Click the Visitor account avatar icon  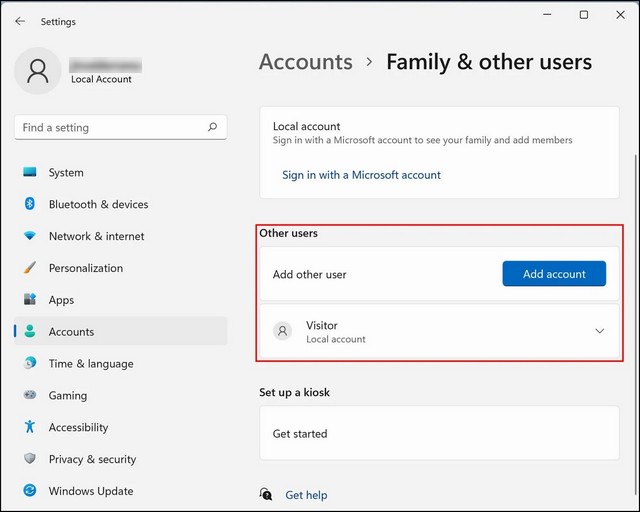pyautogui.click(x=282, y=331)
